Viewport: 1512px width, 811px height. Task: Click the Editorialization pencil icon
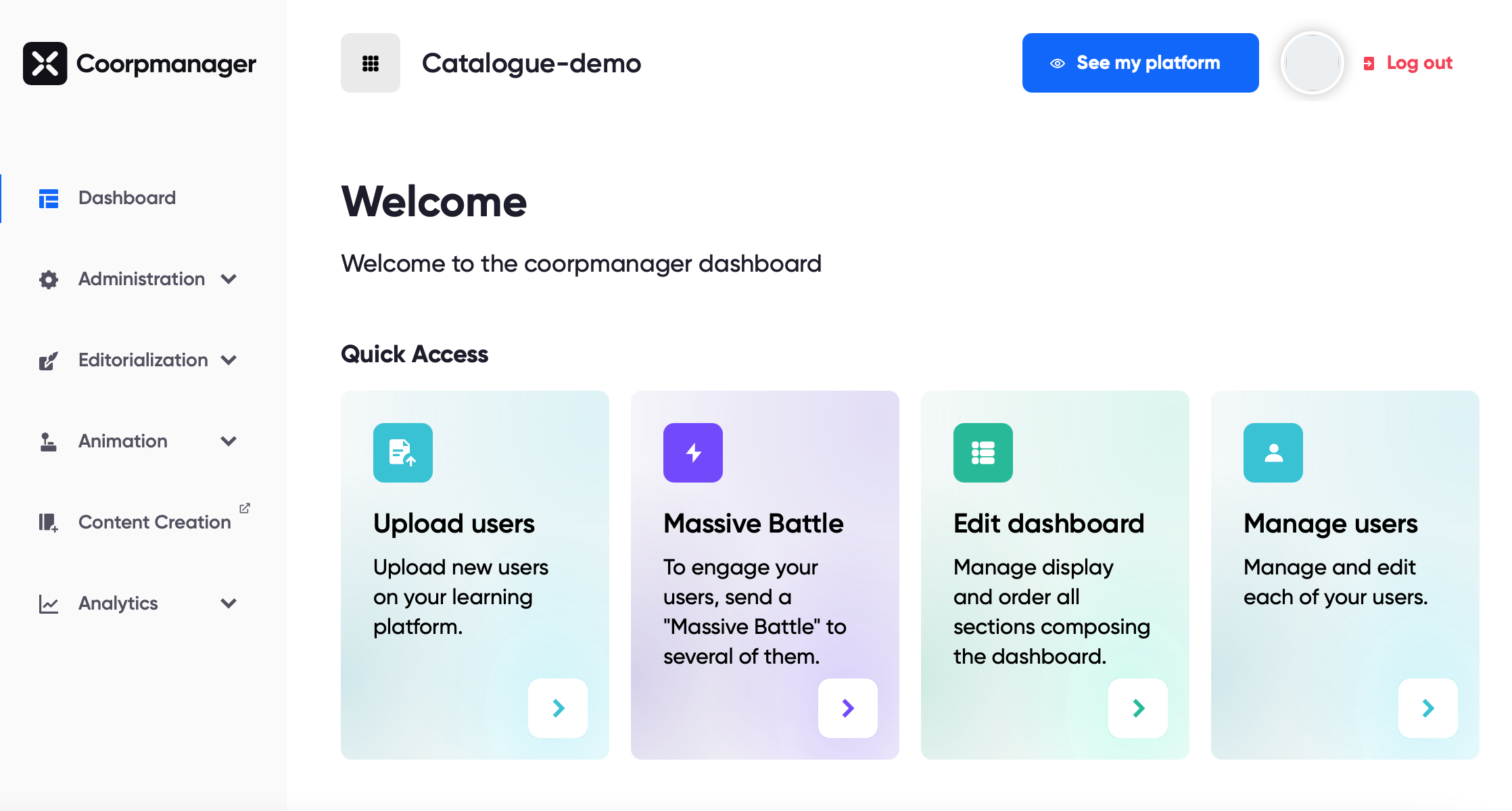(49, 361)
